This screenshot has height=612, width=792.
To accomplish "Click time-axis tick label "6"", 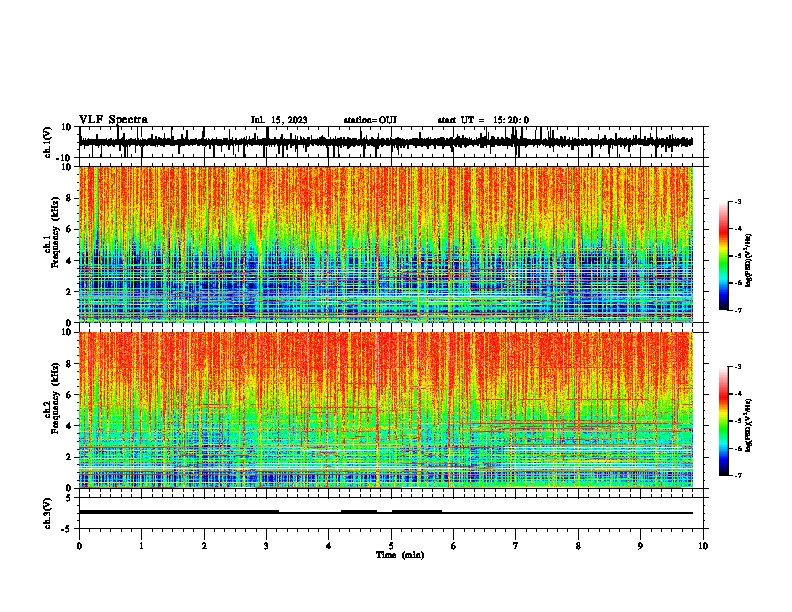I will pyautogui.click(x=454, y=546).
